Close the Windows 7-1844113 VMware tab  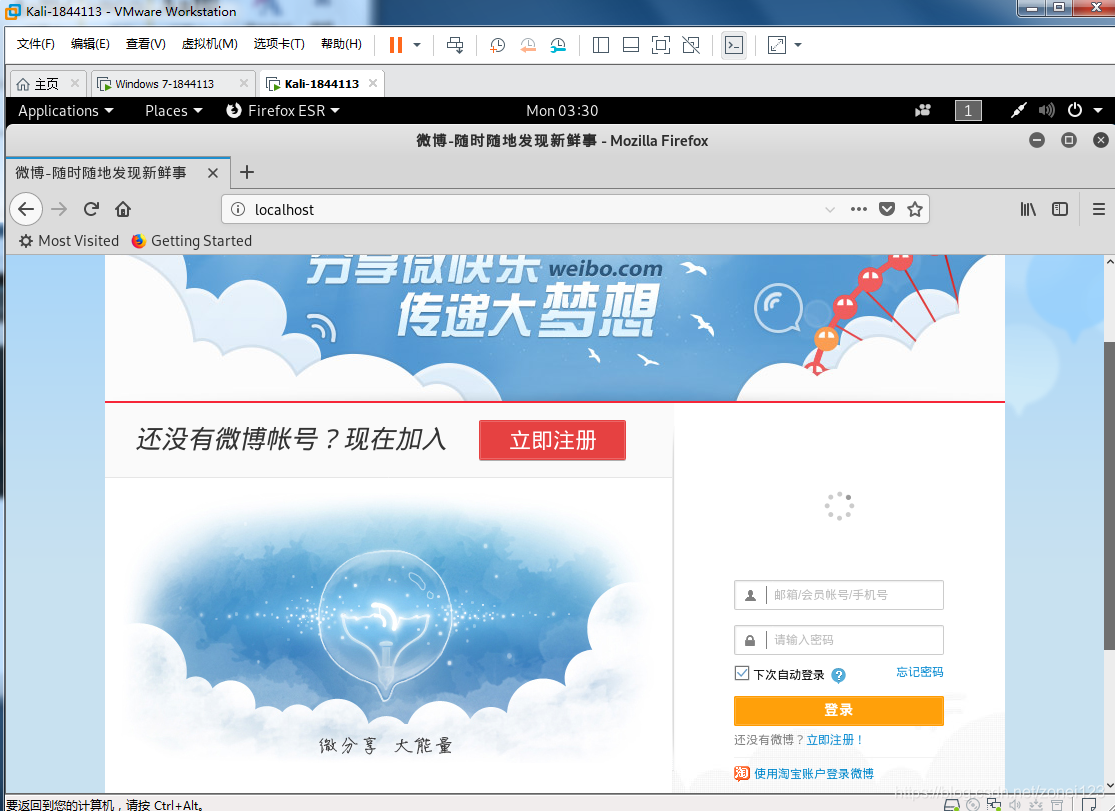[x=244, y=83]
